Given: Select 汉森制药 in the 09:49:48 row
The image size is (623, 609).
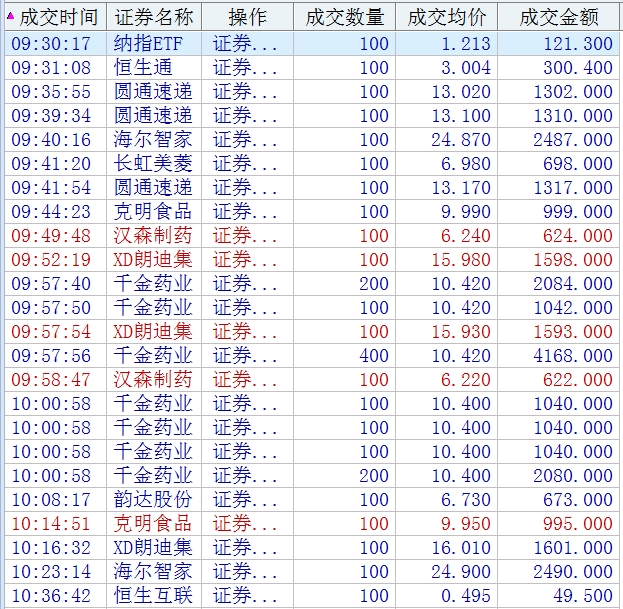Looking at the screenshot, I should click(x=153, y=236).
